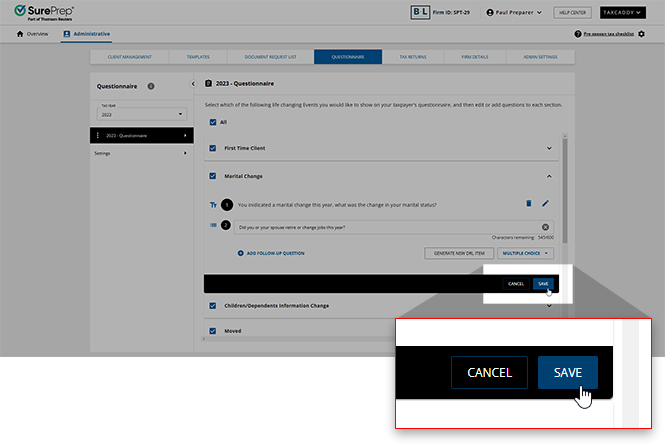The width and height of the screenshot is (665, 446).
Task: Click the Administrative tab icon
Action: click(67, 34)
